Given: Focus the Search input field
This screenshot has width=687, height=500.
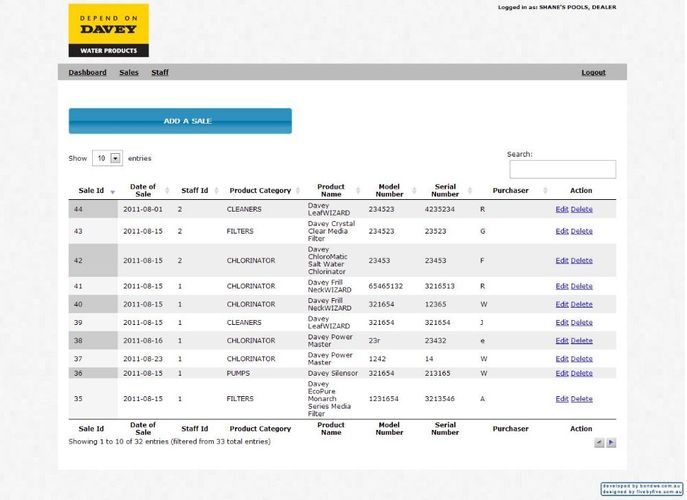Looking at the screenshot, I should point(563,169).
